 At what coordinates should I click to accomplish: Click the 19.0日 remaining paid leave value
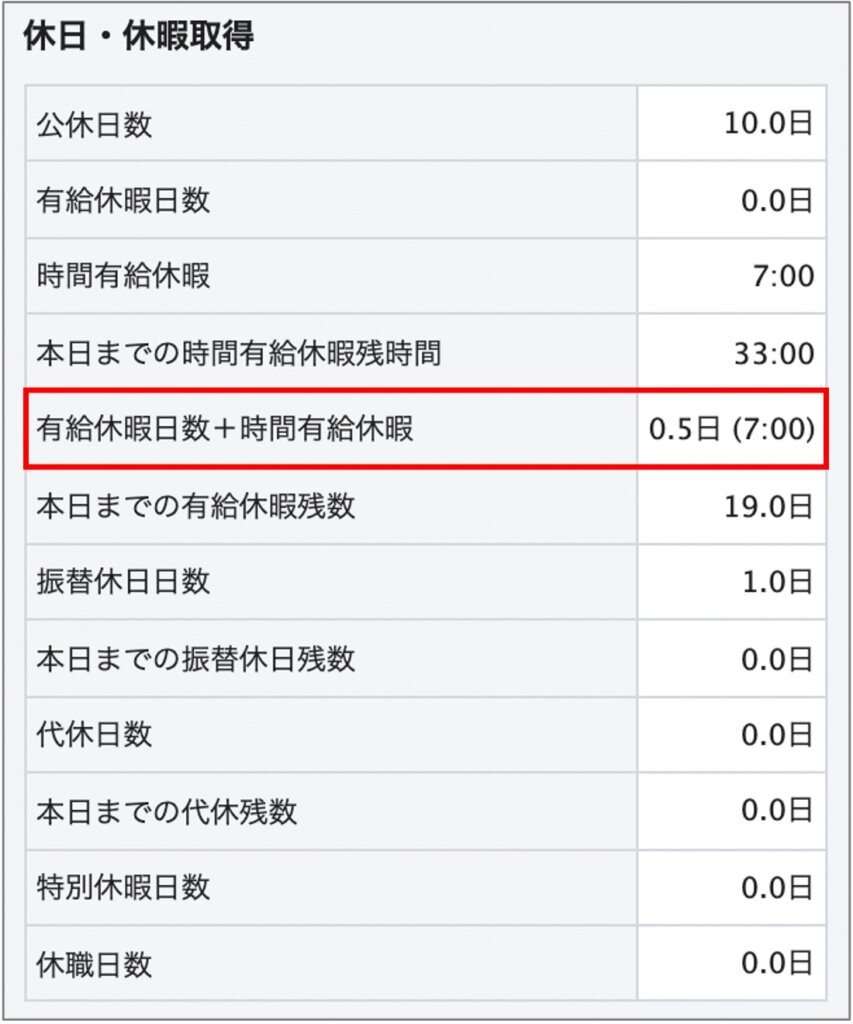point(768,506)
